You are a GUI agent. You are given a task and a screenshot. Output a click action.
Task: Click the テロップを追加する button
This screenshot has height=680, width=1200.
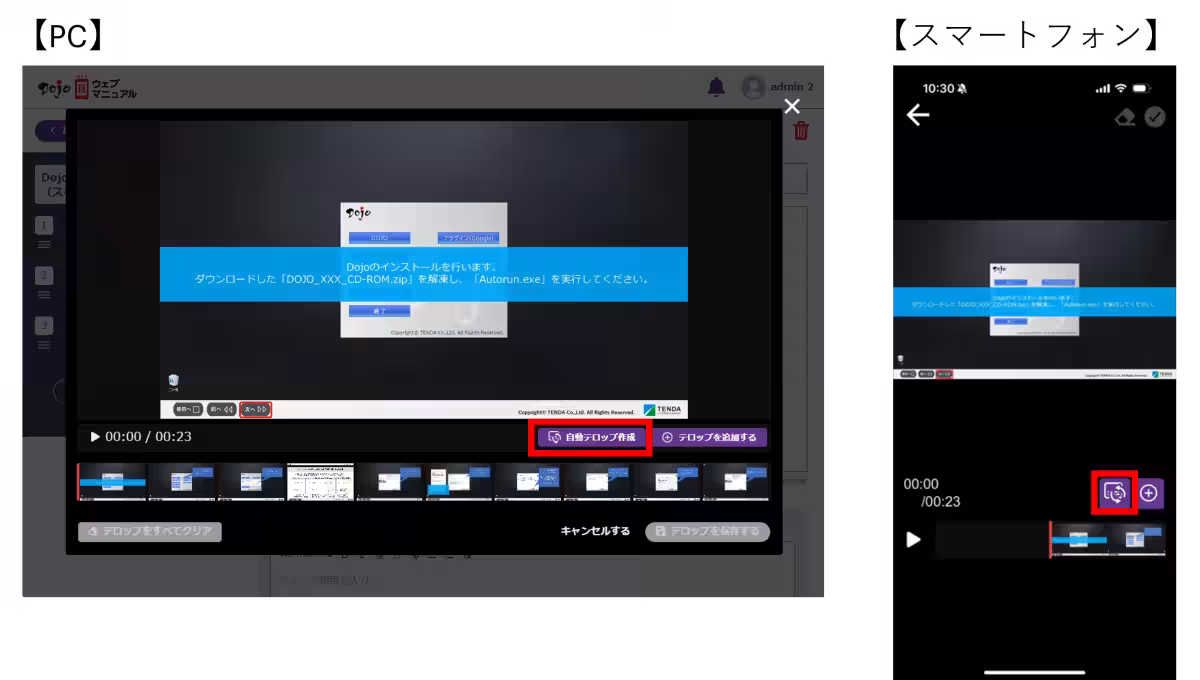point(710,437)
